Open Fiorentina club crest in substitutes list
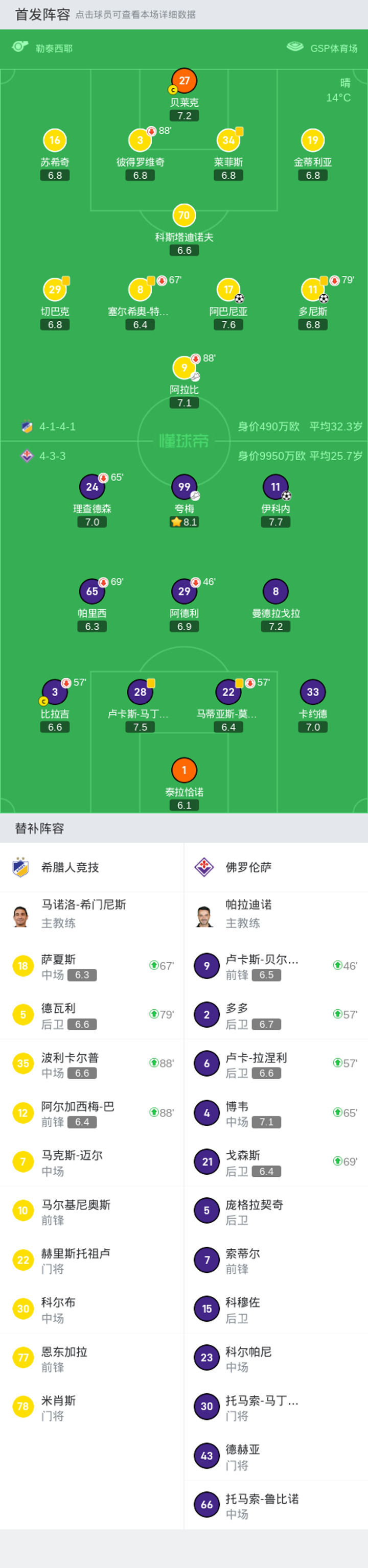This screenshot has height=1568, width=368. 204,867
